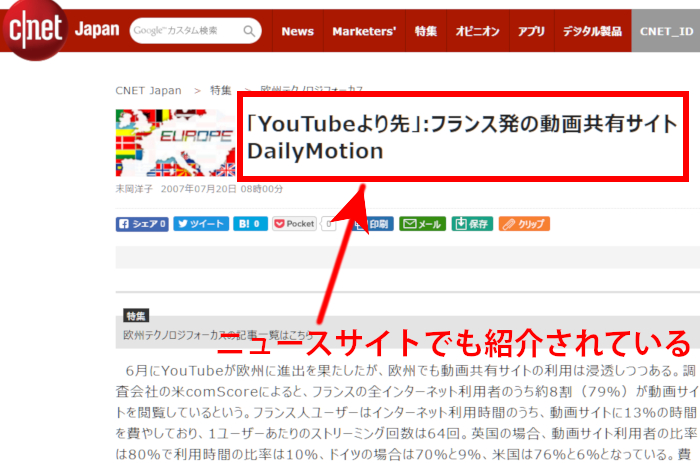Click the article title YouTubeより先
The width and height of the screenshot is (700, 463).
[462, 137]
